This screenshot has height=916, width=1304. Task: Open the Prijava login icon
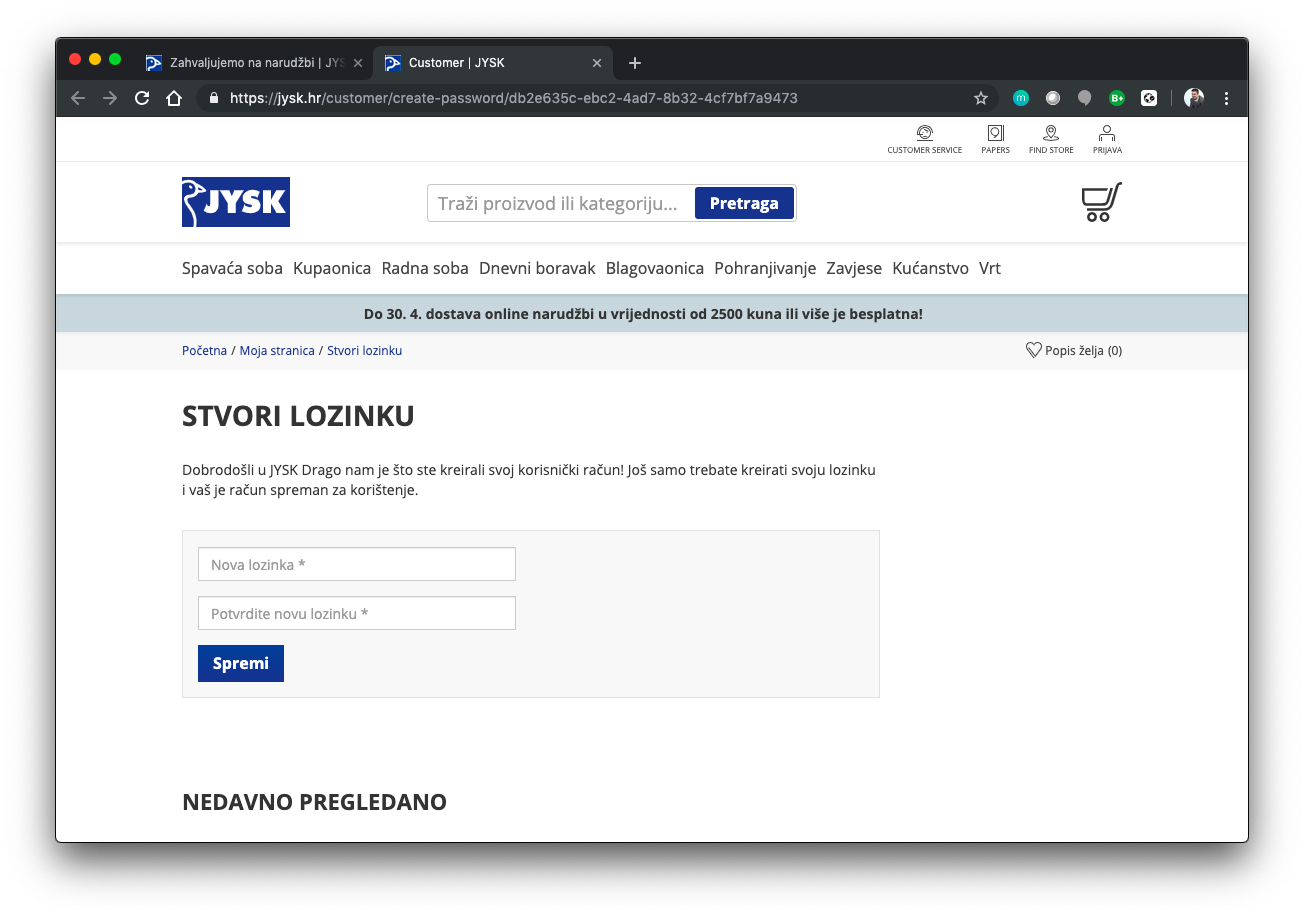point(1107,134)
